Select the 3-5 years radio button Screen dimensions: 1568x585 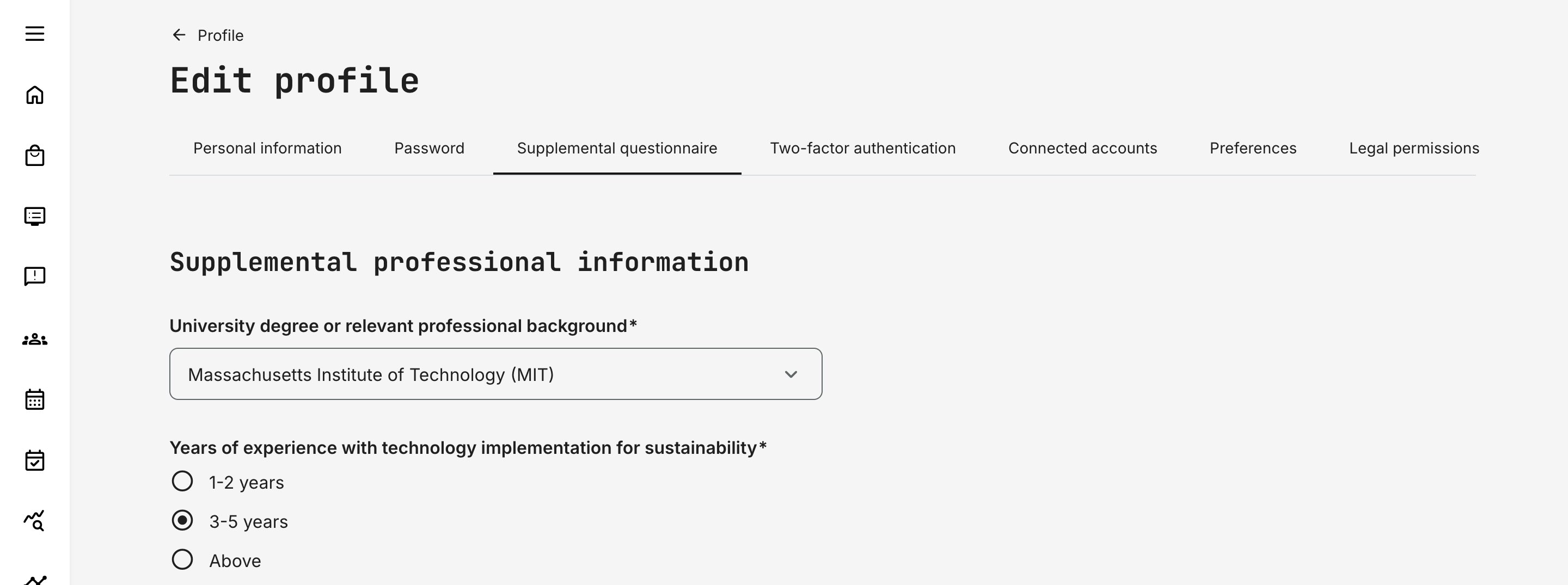pyautogui.click(x=181, y=521)
